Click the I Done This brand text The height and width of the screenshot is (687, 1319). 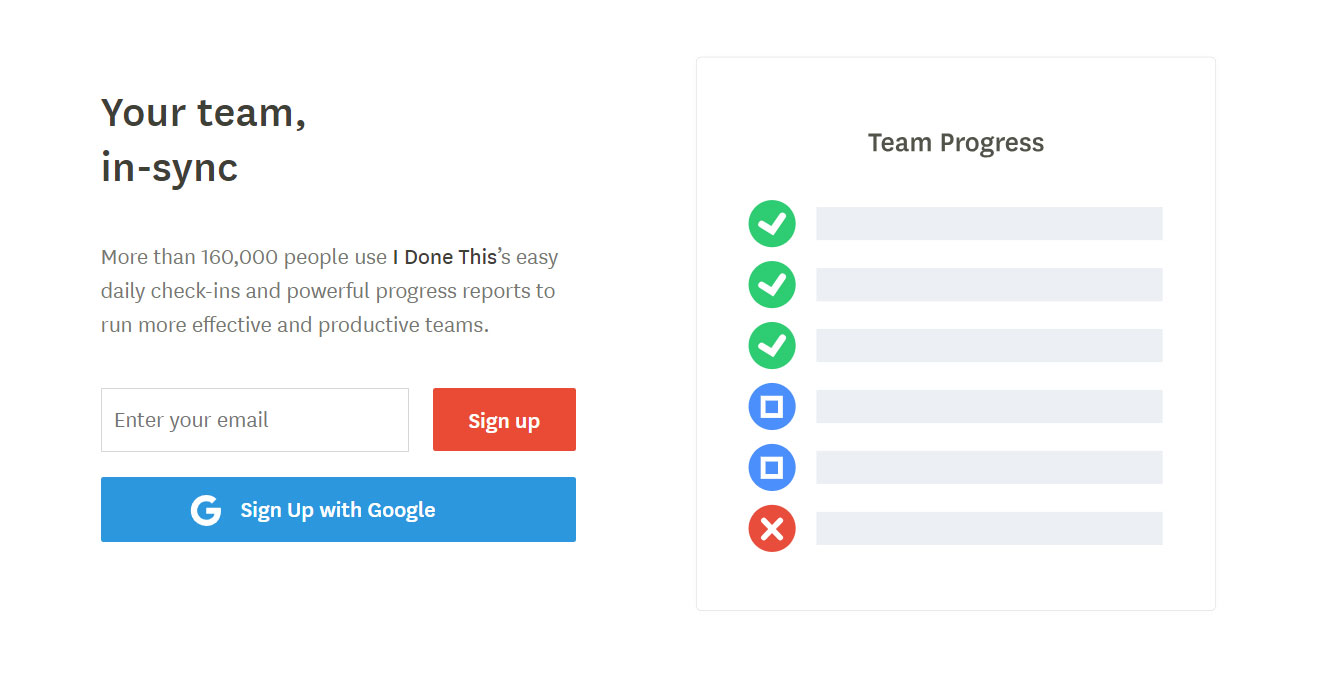tap(444, 257)
